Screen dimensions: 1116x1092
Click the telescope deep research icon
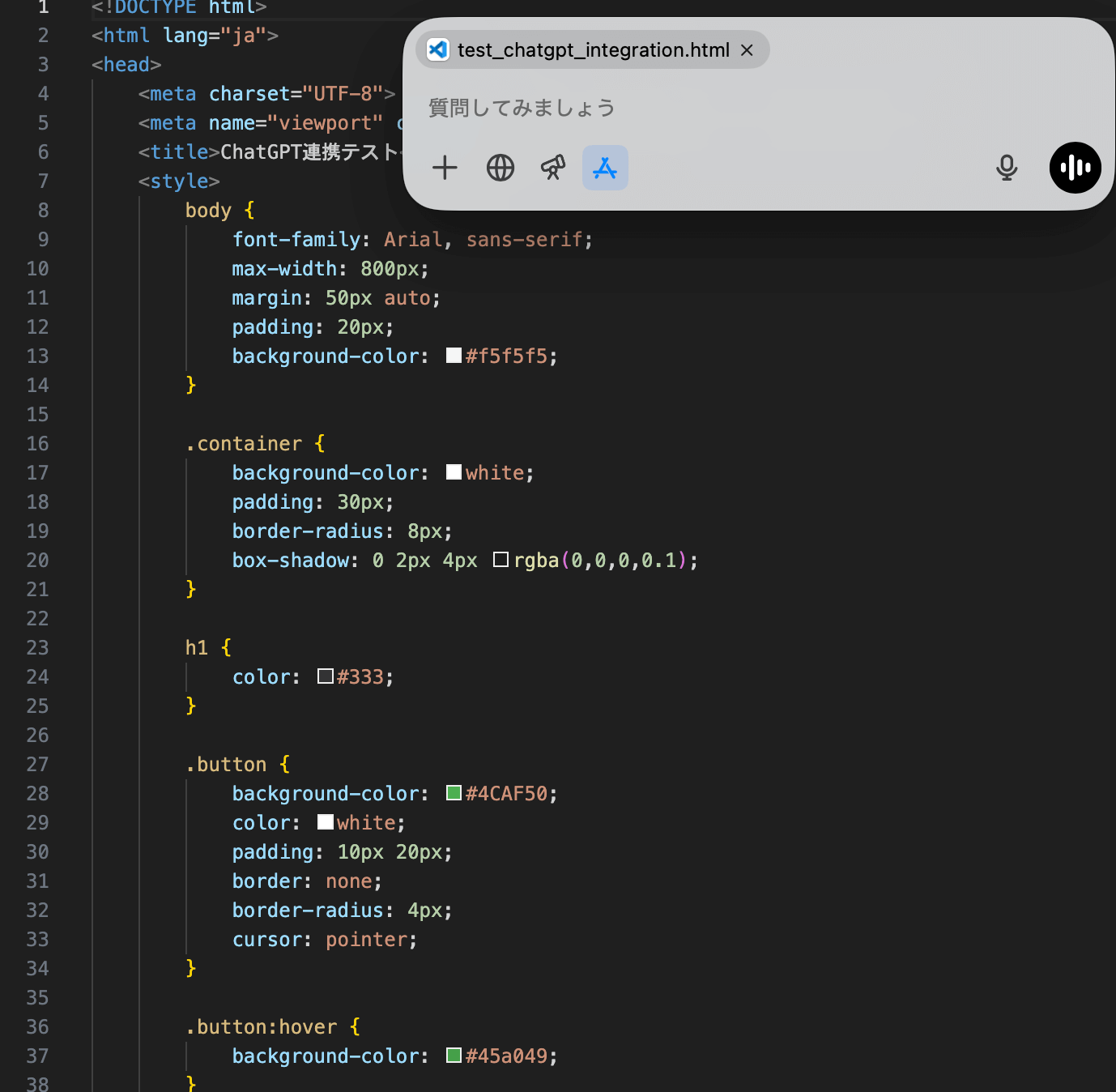553,168
